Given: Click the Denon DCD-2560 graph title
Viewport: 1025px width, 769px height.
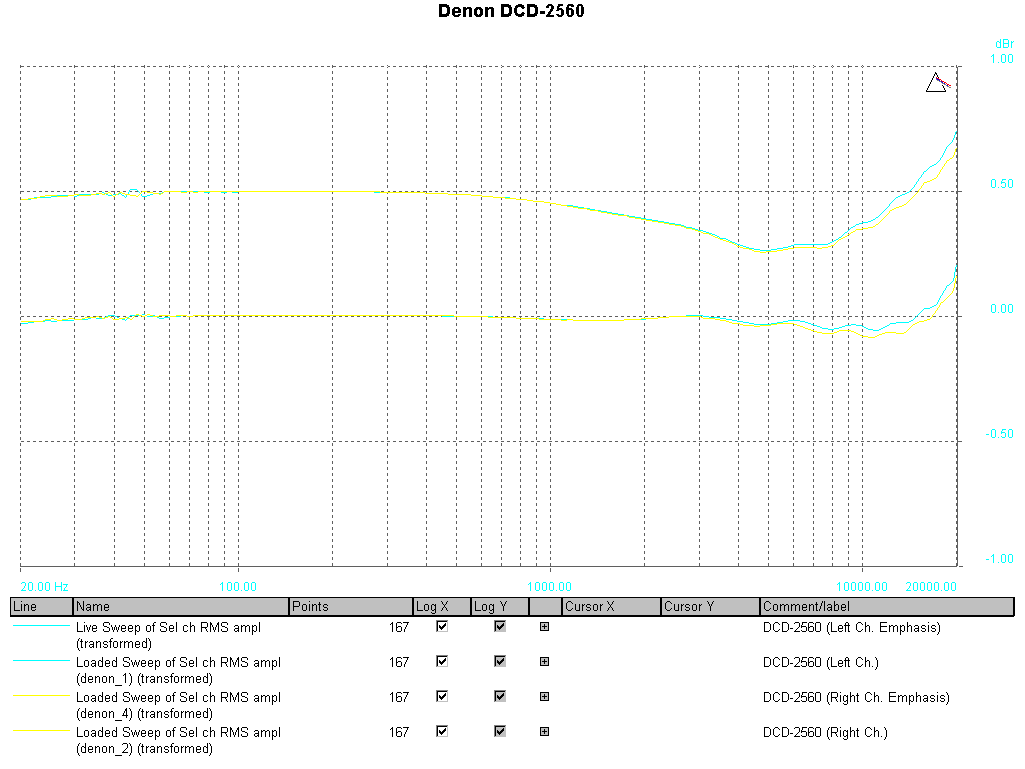Looking at the screenshot, I should click(x=511, y=11).
